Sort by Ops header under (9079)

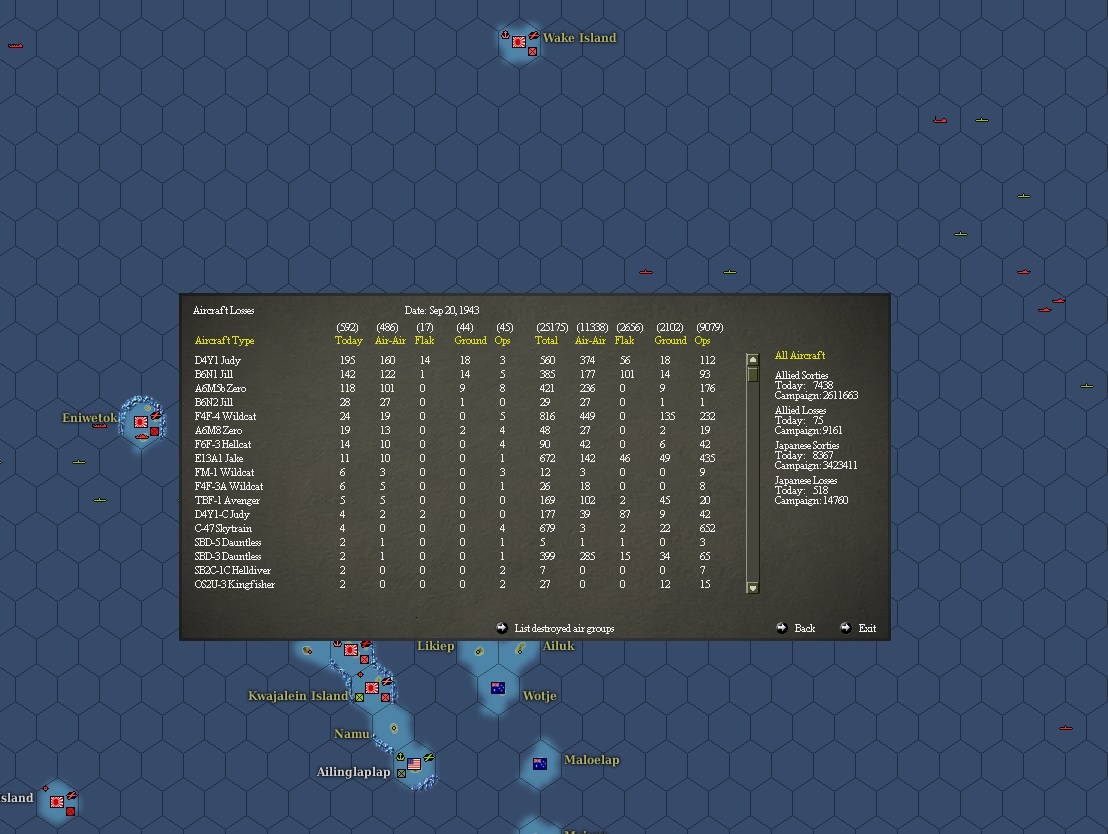(x=702, y=341)
